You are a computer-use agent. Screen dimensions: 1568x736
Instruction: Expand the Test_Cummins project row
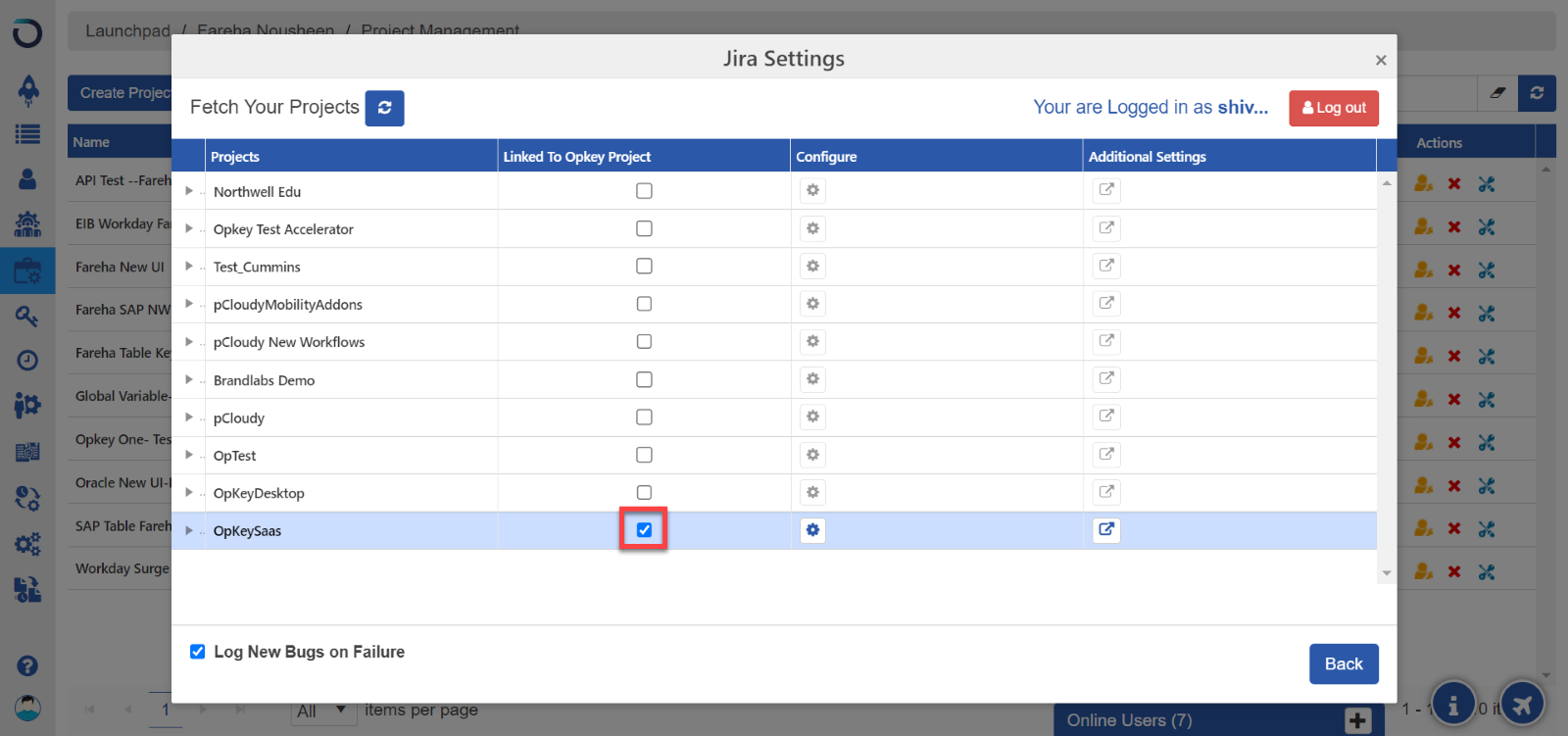(189, 266)
